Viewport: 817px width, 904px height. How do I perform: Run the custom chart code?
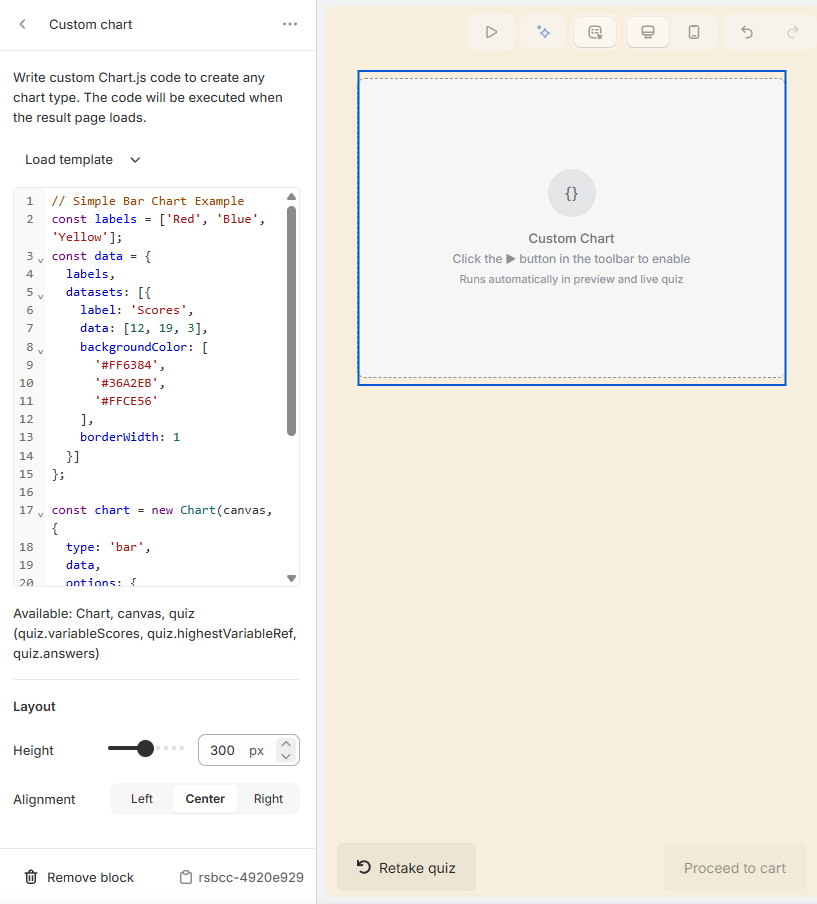coord(491,31)
